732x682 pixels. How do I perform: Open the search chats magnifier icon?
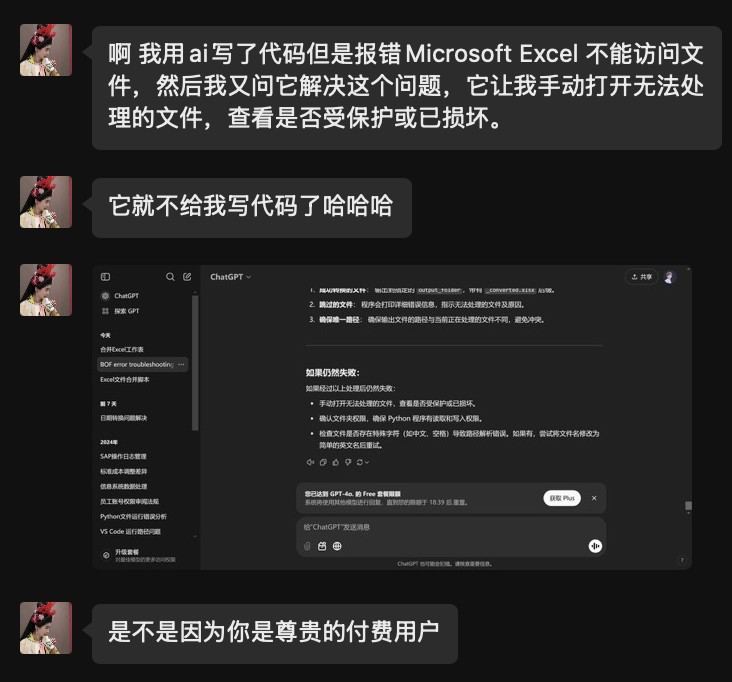click(170, 277)
